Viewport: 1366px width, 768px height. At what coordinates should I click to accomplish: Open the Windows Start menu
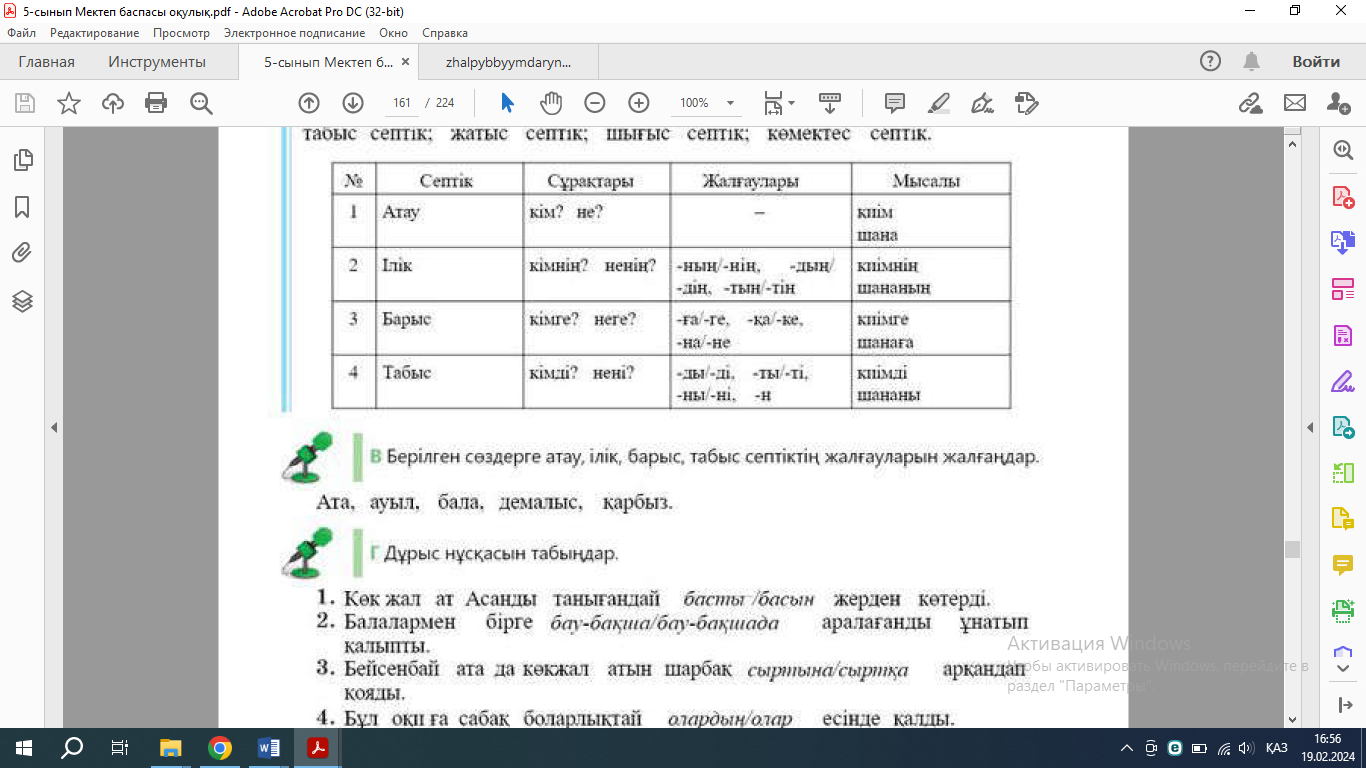point(24,748)
